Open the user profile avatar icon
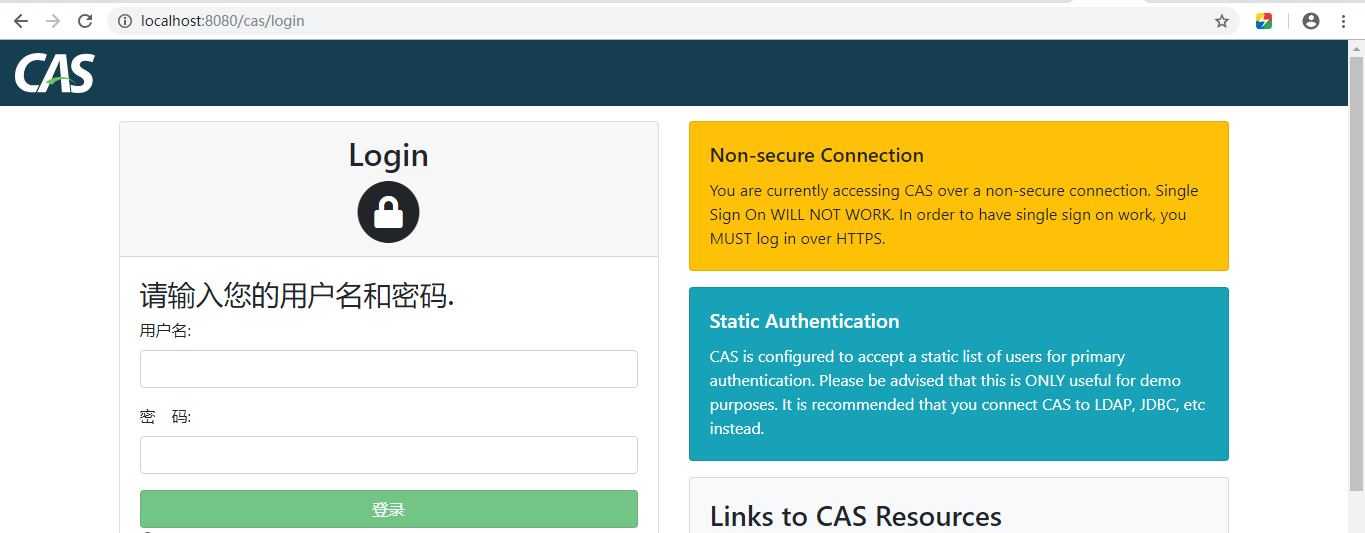This screenshot has height=533, width=1365. pos(1311,21)
